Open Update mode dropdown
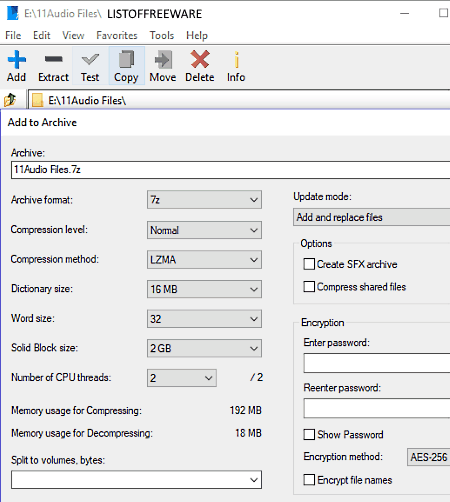450x502 pixels. coord(371,217)
